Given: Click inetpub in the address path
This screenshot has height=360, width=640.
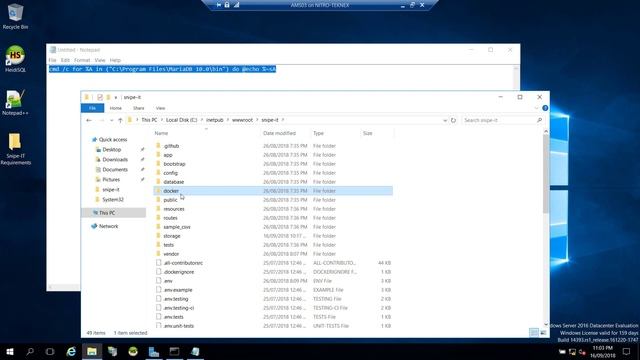Looking at the screenshot, I should click(x=215, y=120).
